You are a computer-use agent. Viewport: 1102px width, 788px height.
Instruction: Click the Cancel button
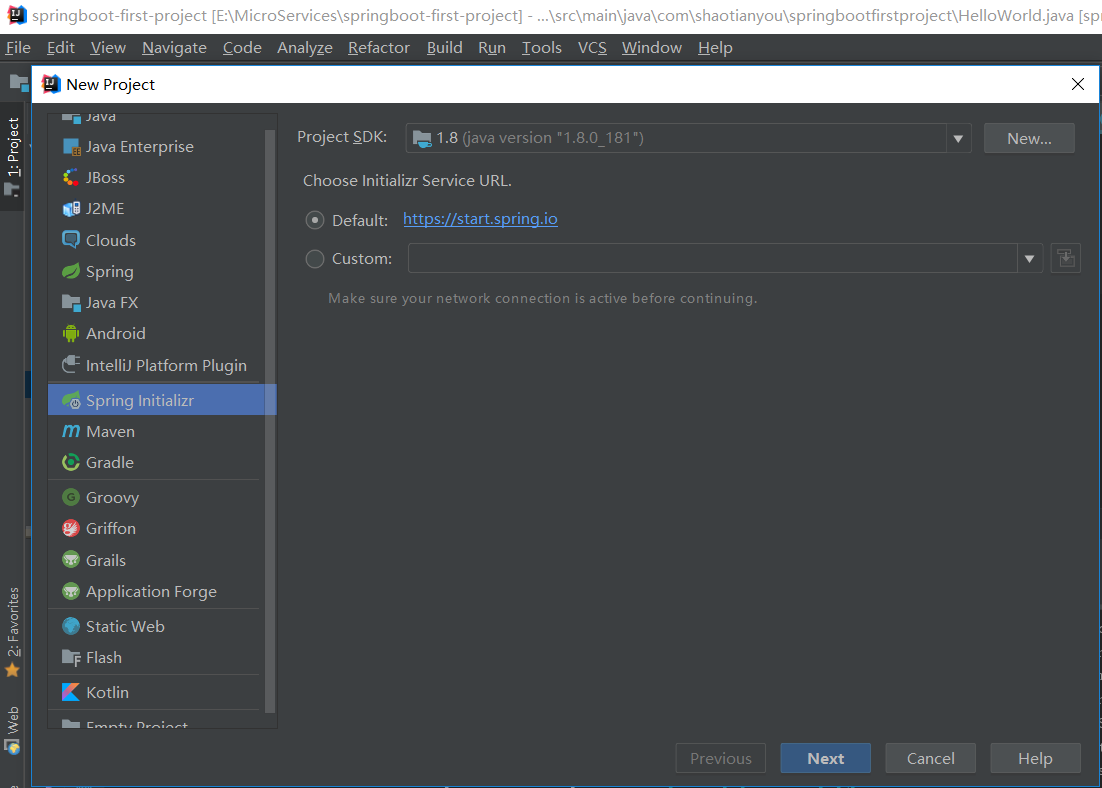tap(931, 758)
